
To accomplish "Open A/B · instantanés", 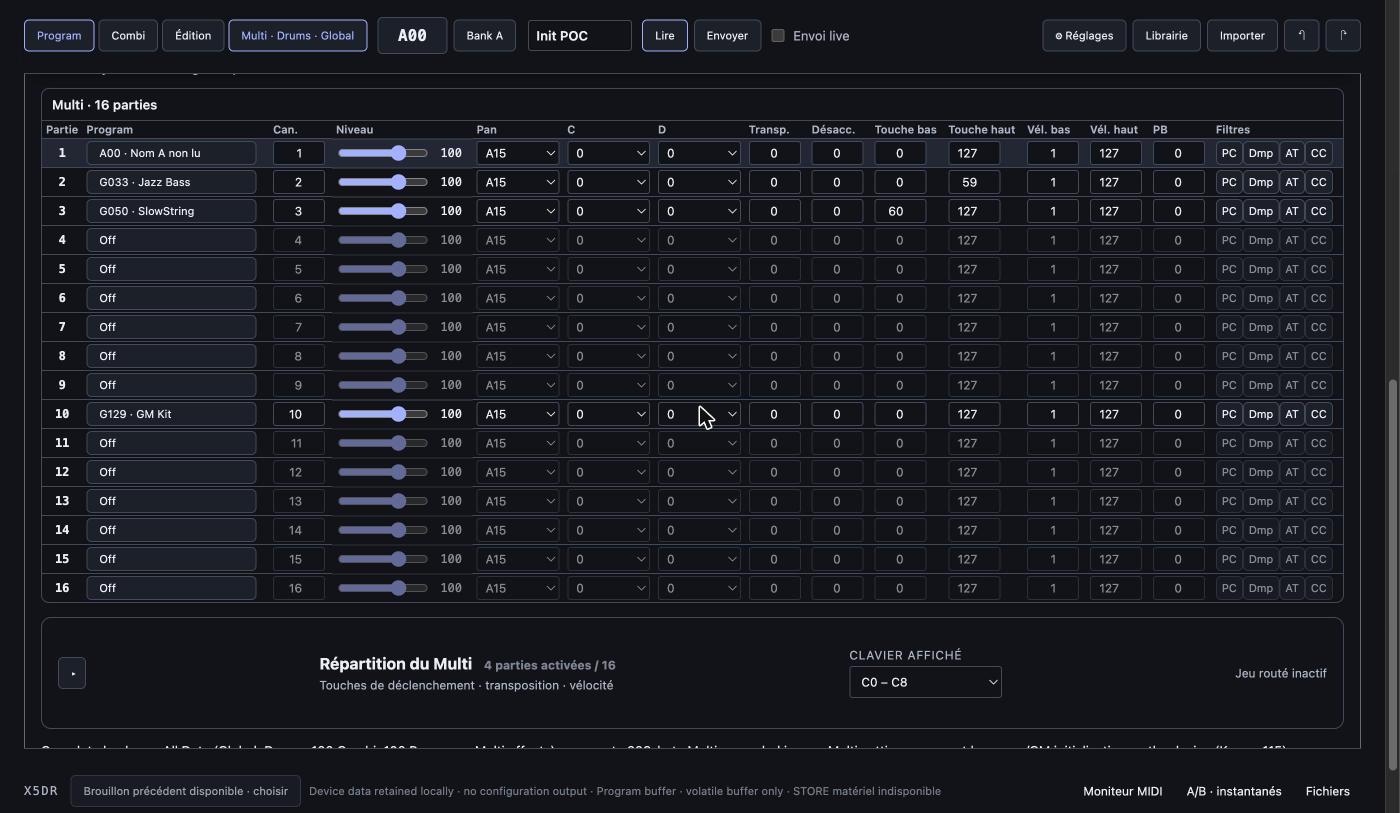I will pyautogui.click(x=1234, y=791).
